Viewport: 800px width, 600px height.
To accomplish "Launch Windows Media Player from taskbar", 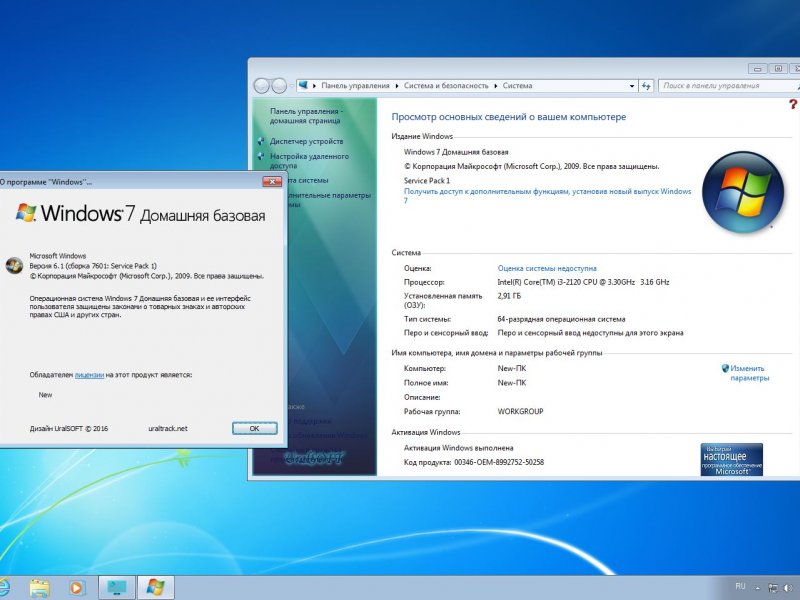I will coord(77,588).
